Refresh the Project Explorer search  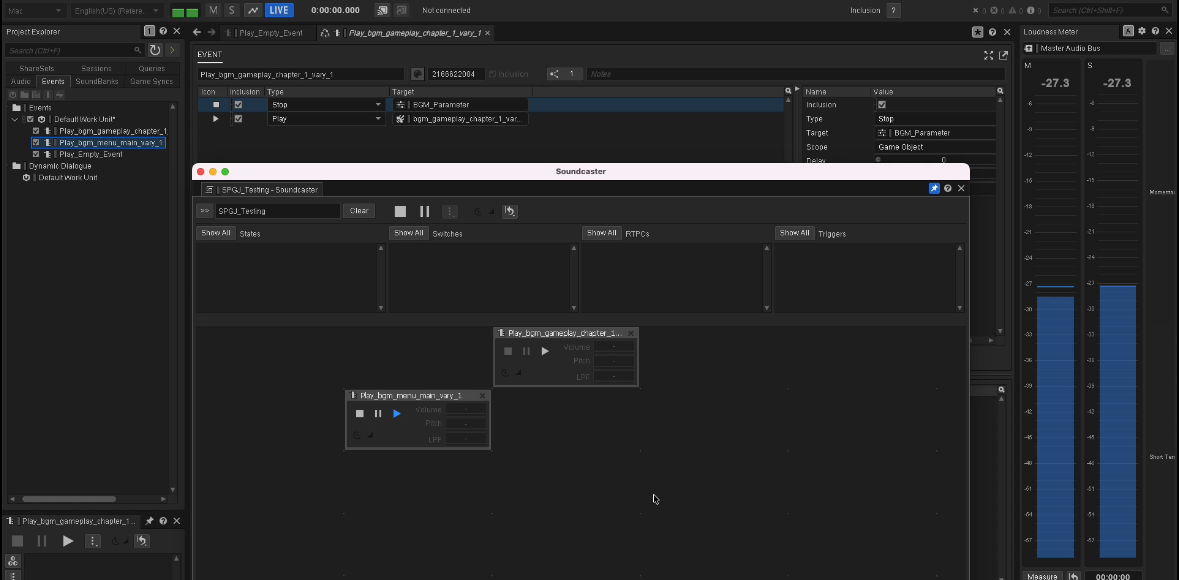[x=155, y=50]
